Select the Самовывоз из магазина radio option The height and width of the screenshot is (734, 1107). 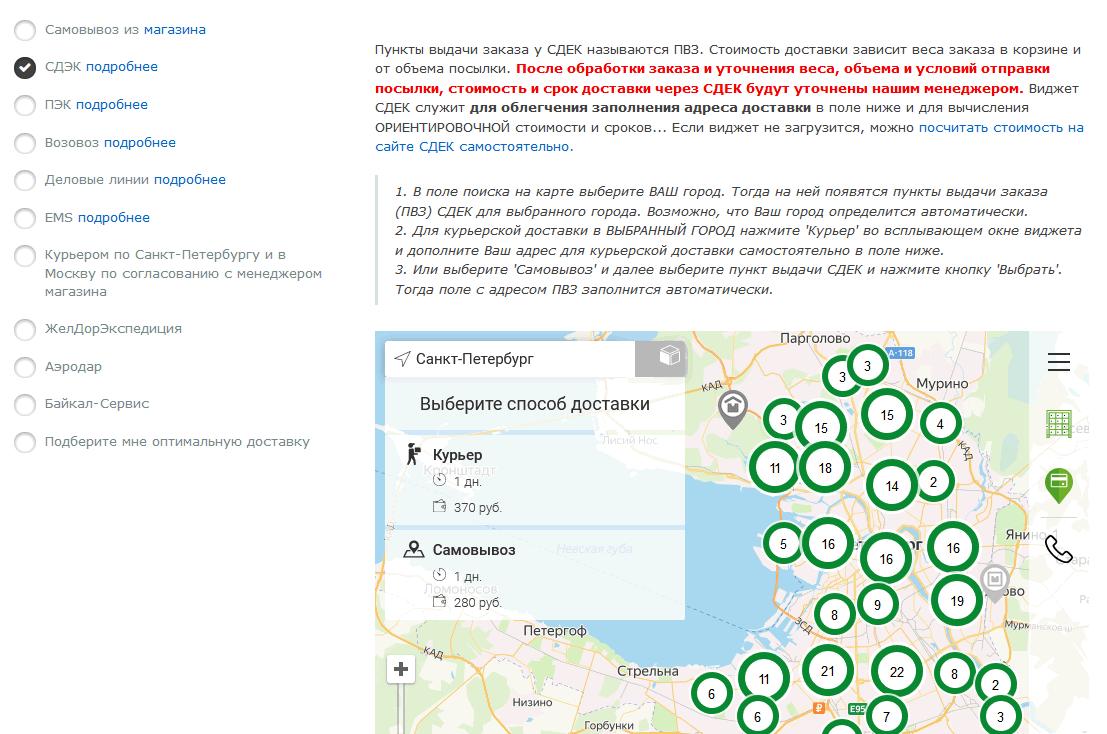[25, 30]
